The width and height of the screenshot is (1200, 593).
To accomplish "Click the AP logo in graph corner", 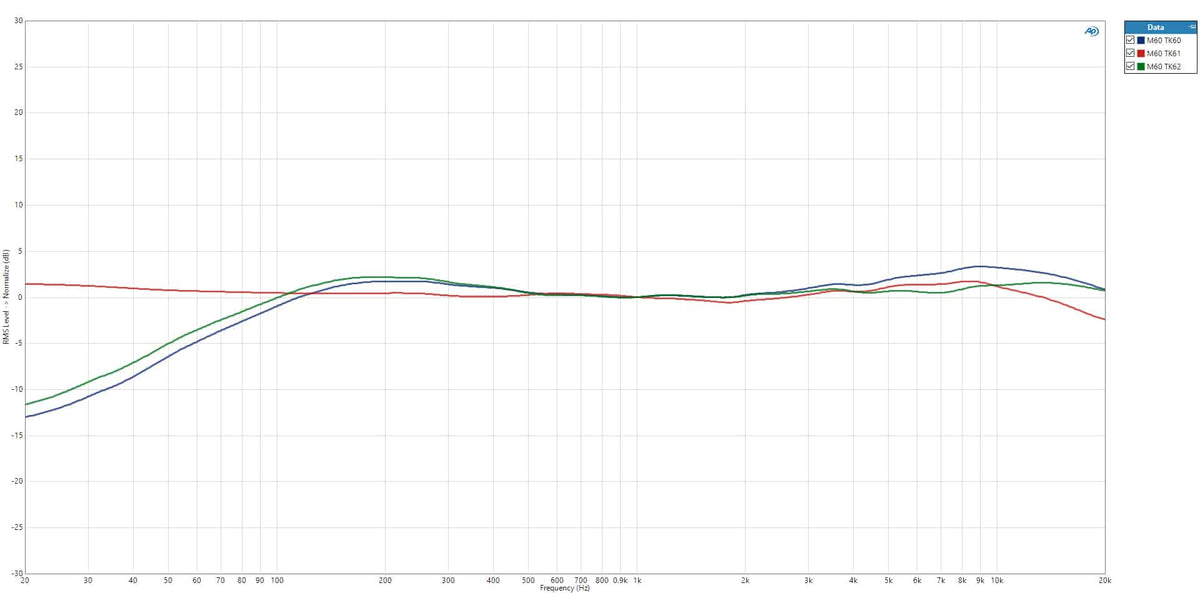I will (1091, 31).
